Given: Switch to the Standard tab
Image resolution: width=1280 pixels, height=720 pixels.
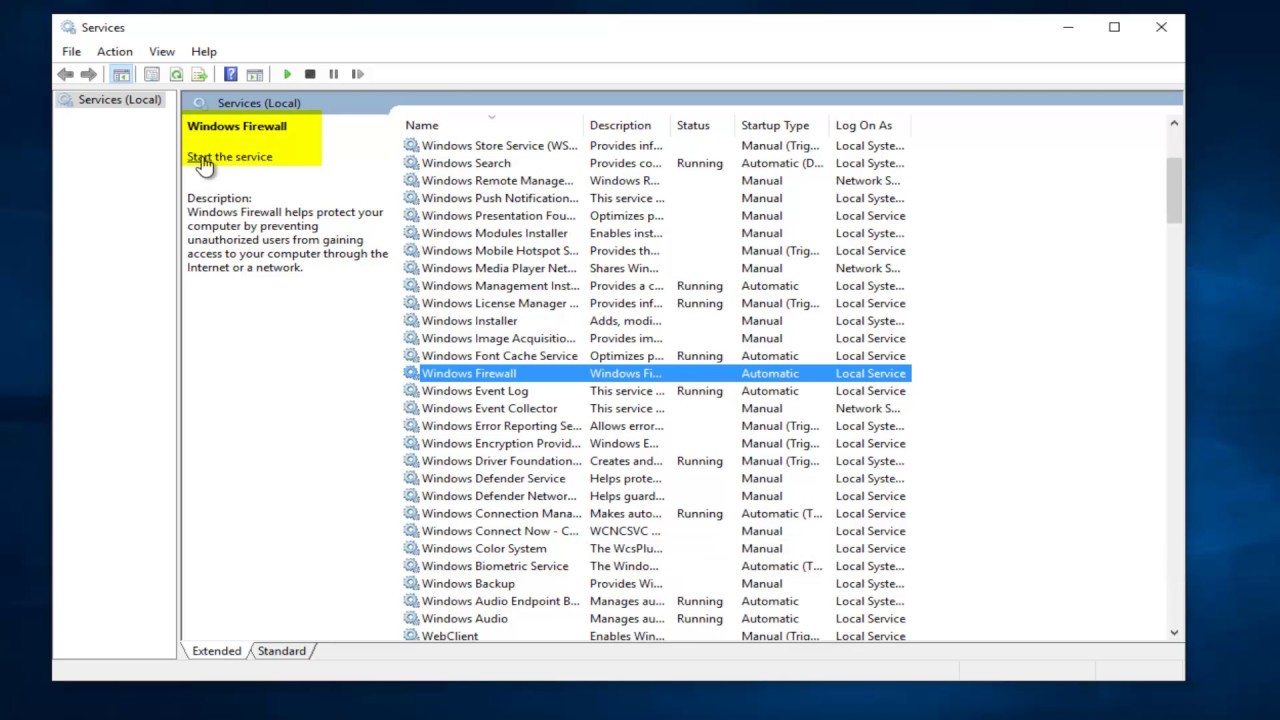Looking at the screenshot, I should (282, 651).
